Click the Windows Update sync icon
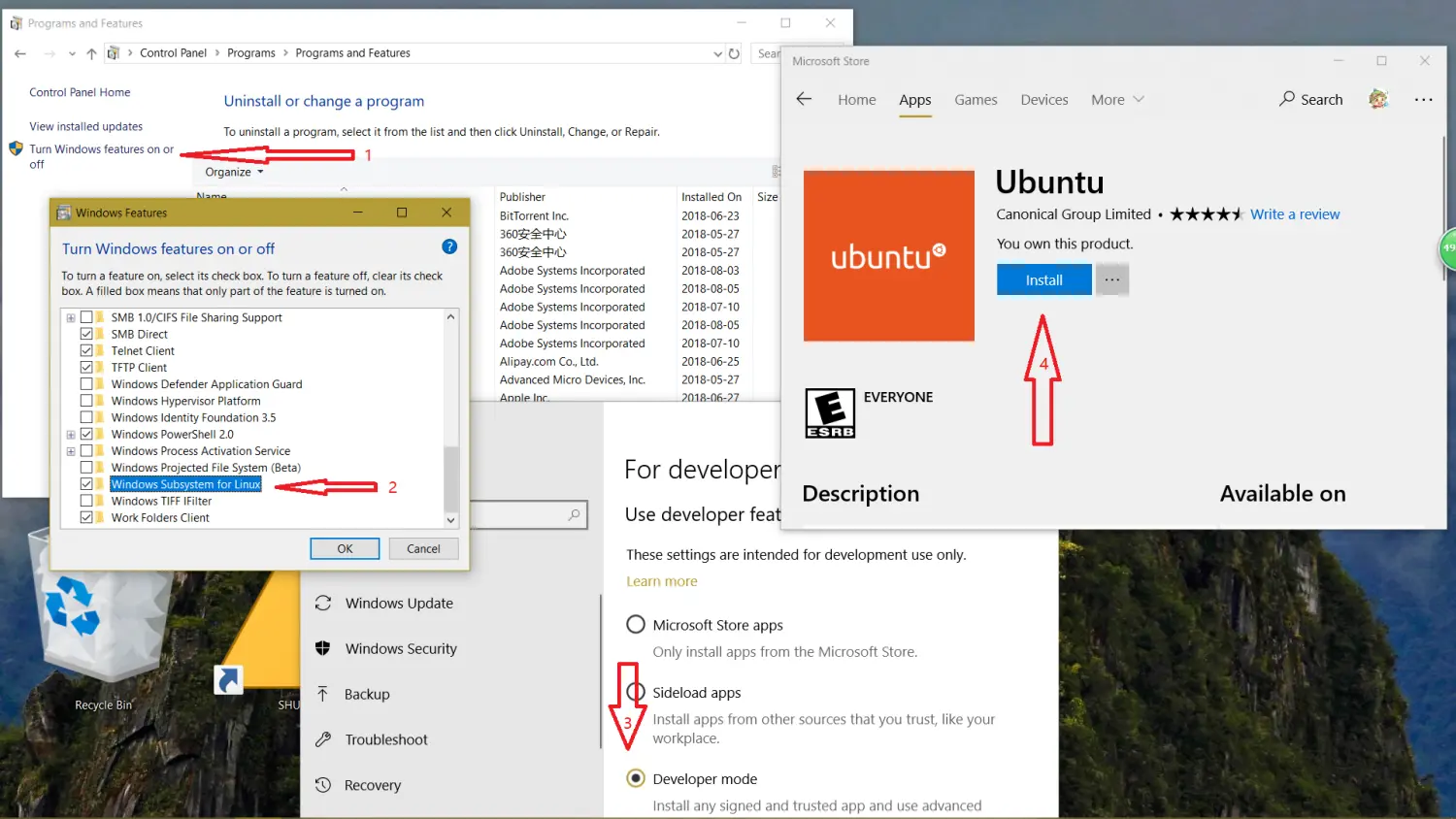Screen dimensions: 1456x819 click(x=323, y=604)
